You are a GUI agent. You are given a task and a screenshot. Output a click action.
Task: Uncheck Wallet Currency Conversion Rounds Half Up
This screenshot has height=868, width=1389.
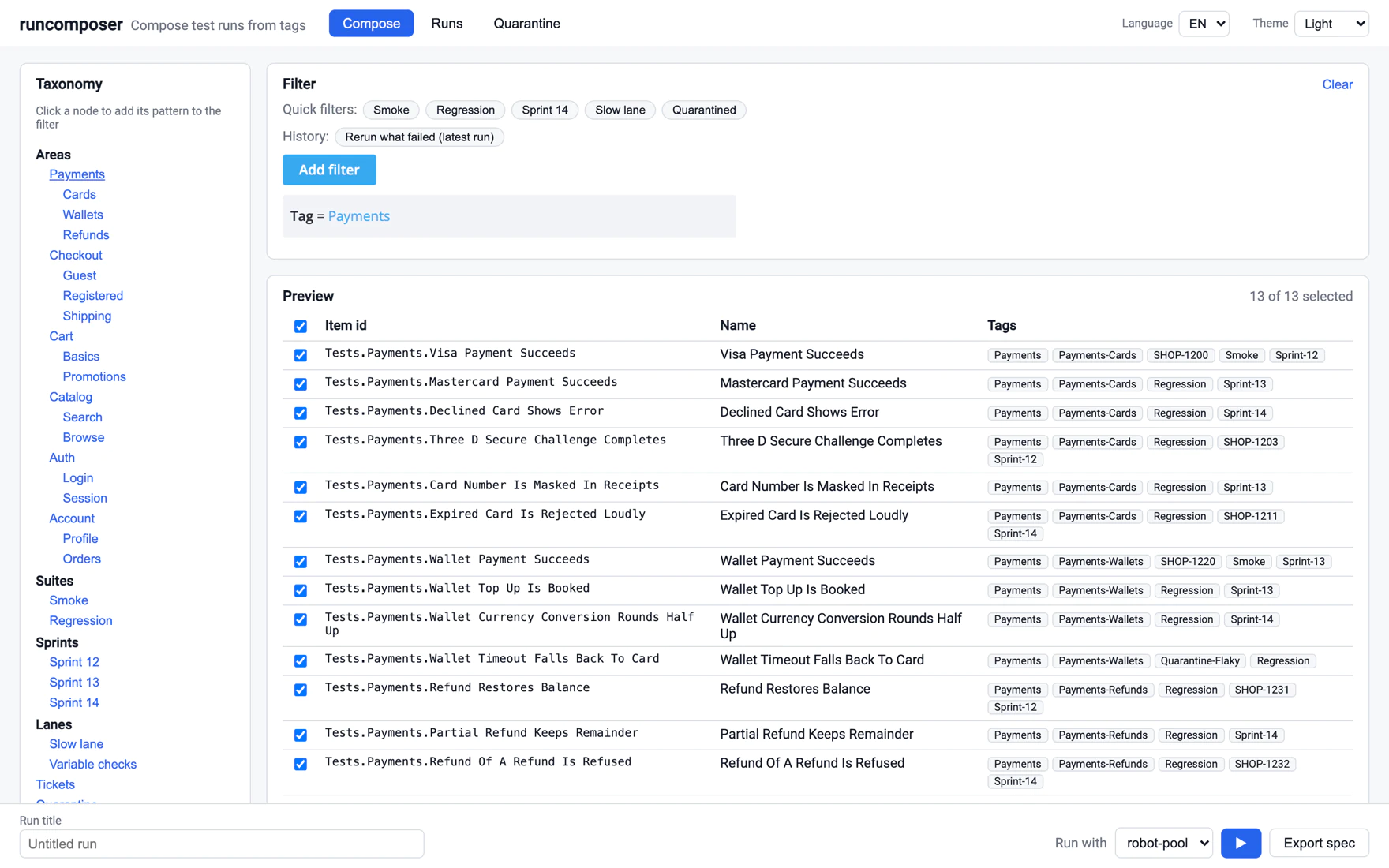tap(301, 619)
